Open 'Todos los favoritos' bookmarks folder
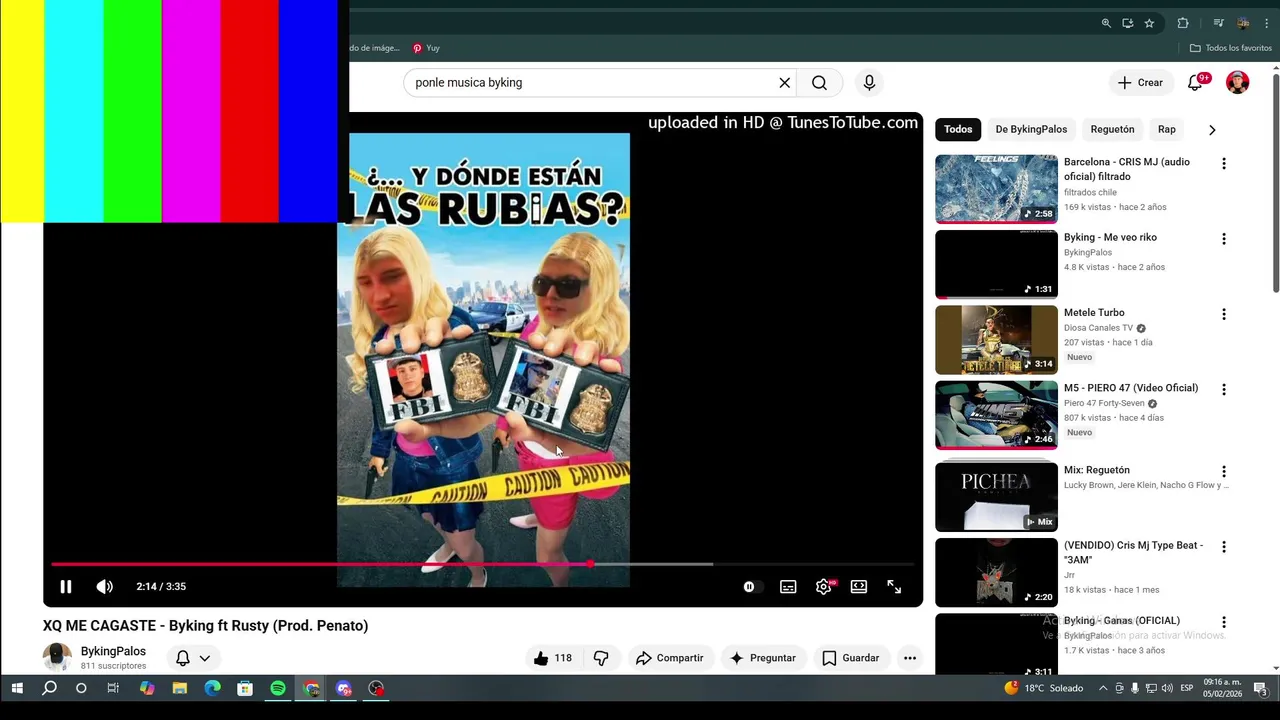This screenshot has width=1280, height=720. click(1231, 48)
